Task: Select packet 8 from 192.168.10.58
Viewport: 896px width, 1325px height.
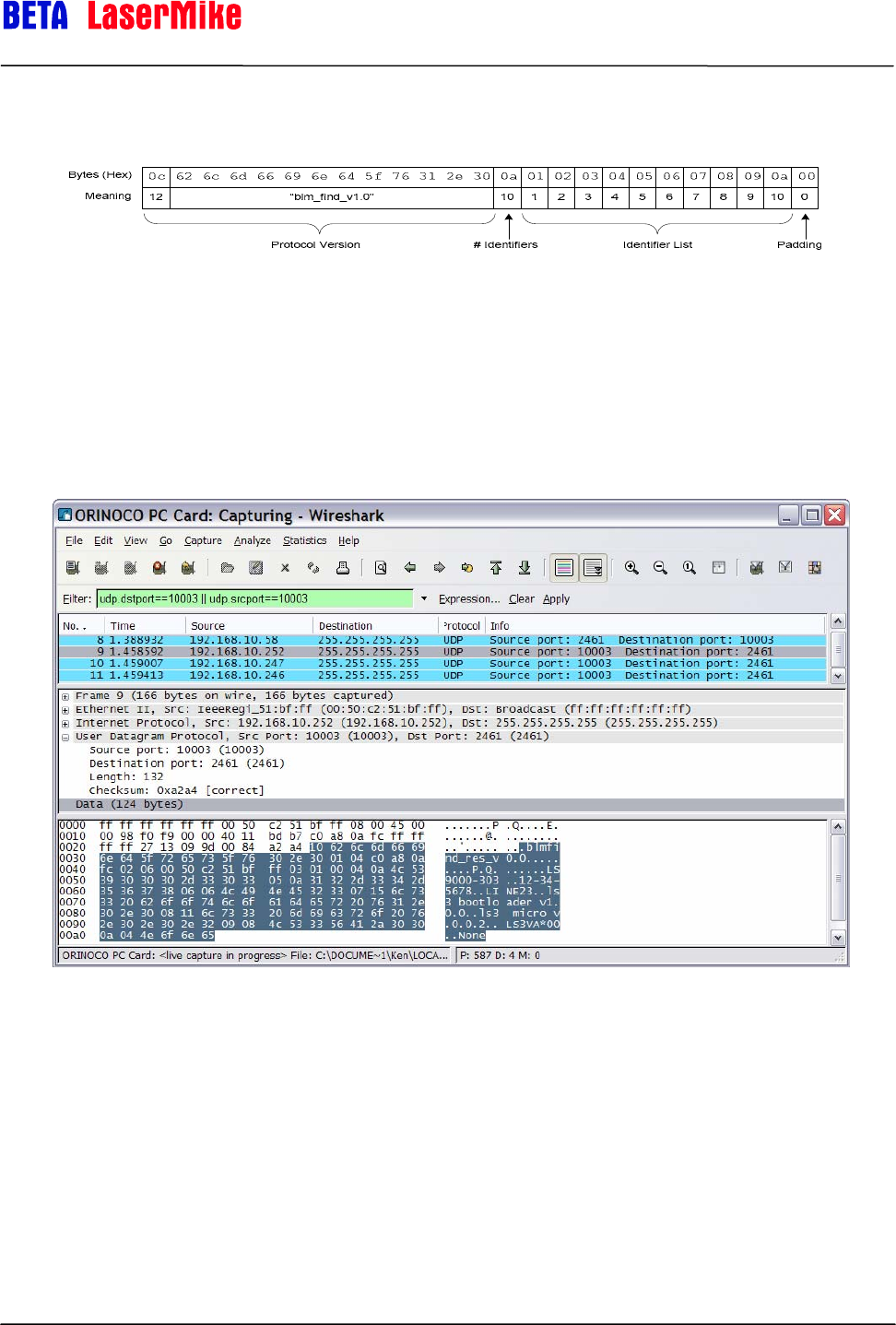Action: [x=442, y=640]
